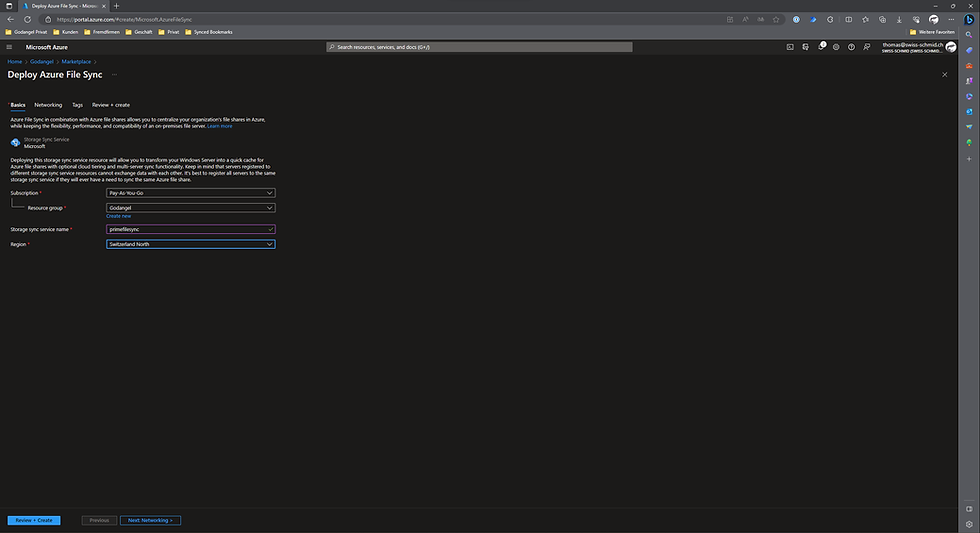Open Weitere Favoriten folder
Screen dimensions: 980x533
[932, 32]
